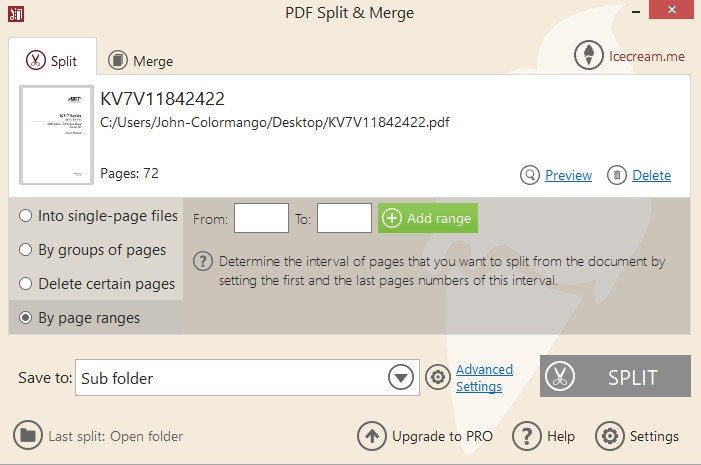
Task: Select By groups of pages option
Action: point(93,249)
